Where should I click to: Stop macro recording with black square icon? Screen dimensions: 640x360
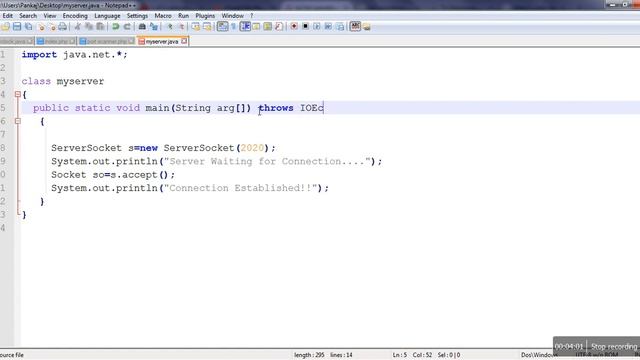coord(305,27)
